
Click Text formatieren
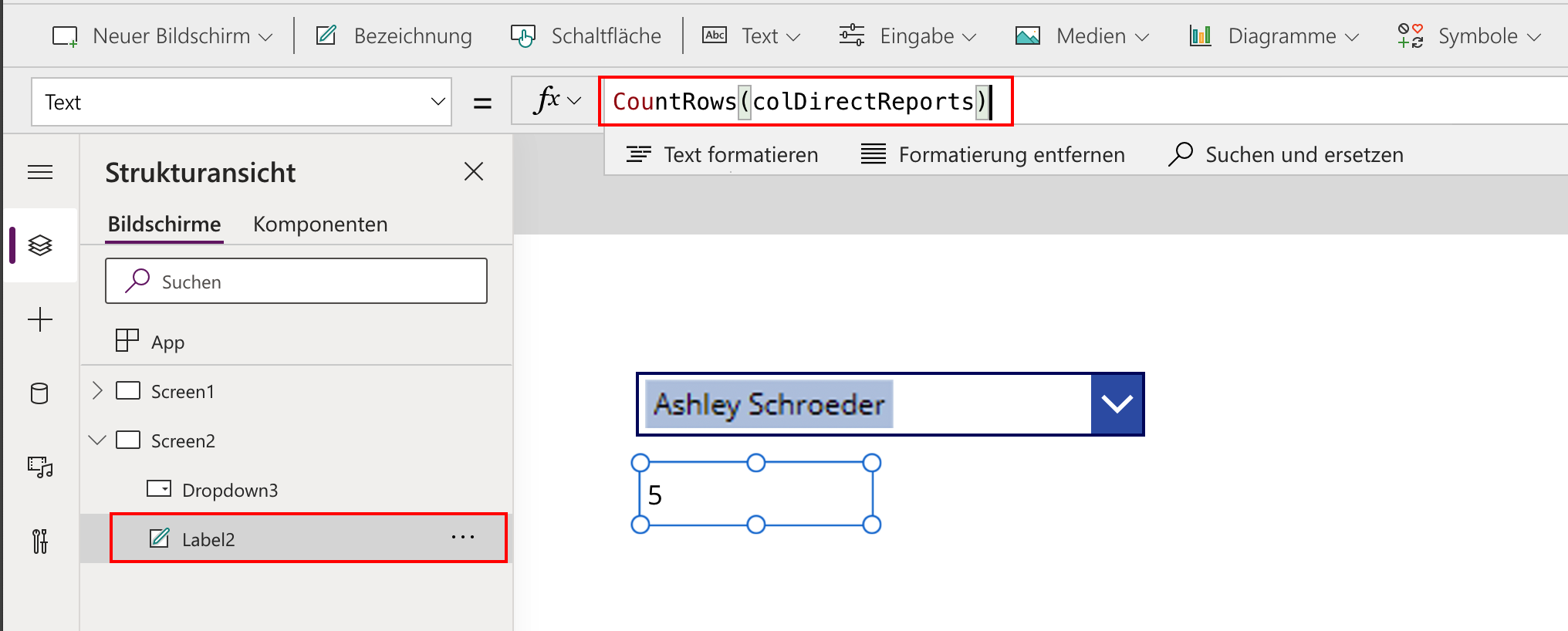coord(722,155)
